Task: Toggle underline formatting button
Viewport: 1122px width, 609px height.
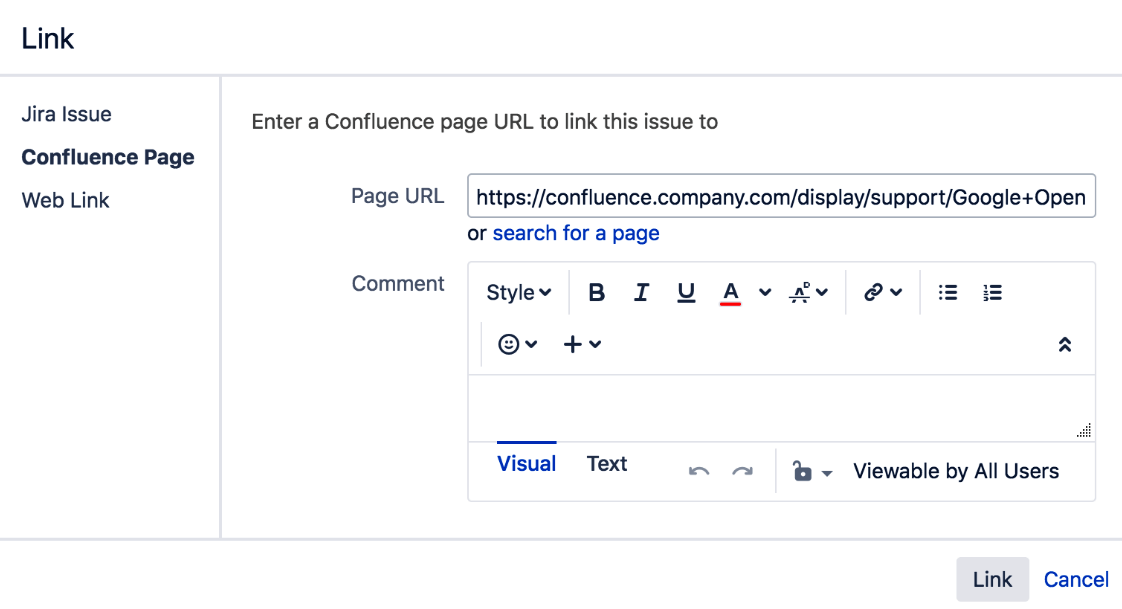Action: coord(686,292)
